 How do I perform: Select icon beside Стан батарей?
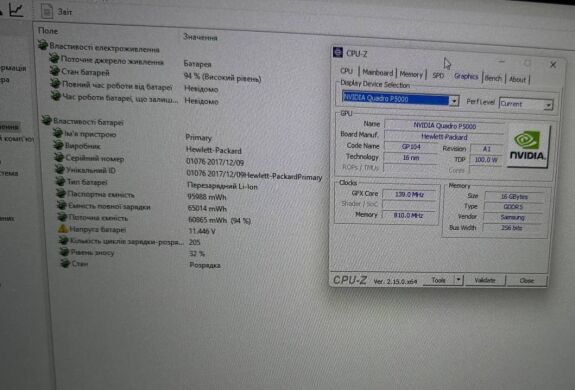[55, 70]
